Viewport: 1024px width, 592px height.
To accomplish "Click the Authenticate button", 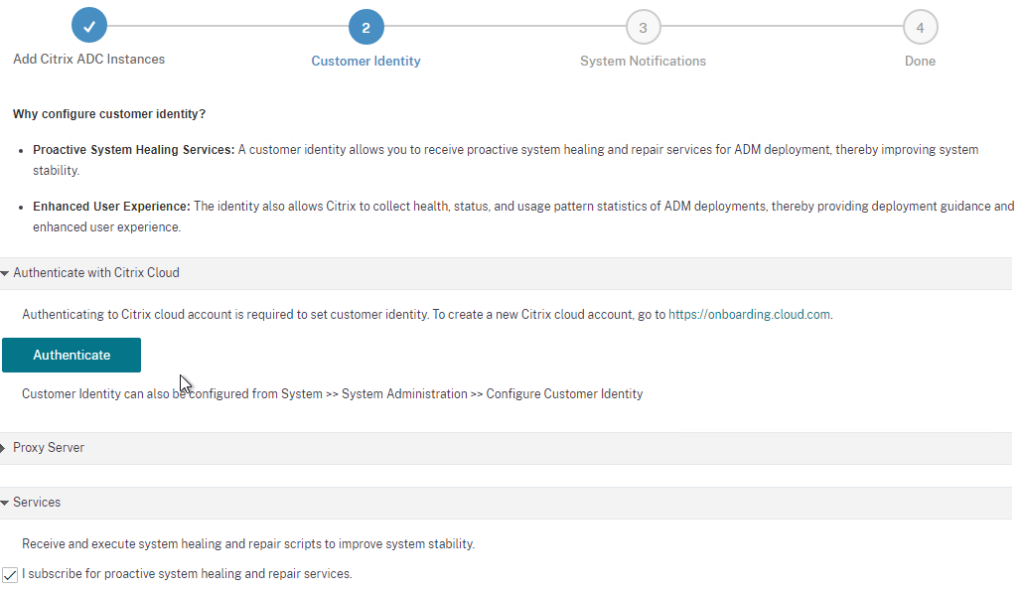I will pos(71,354).
